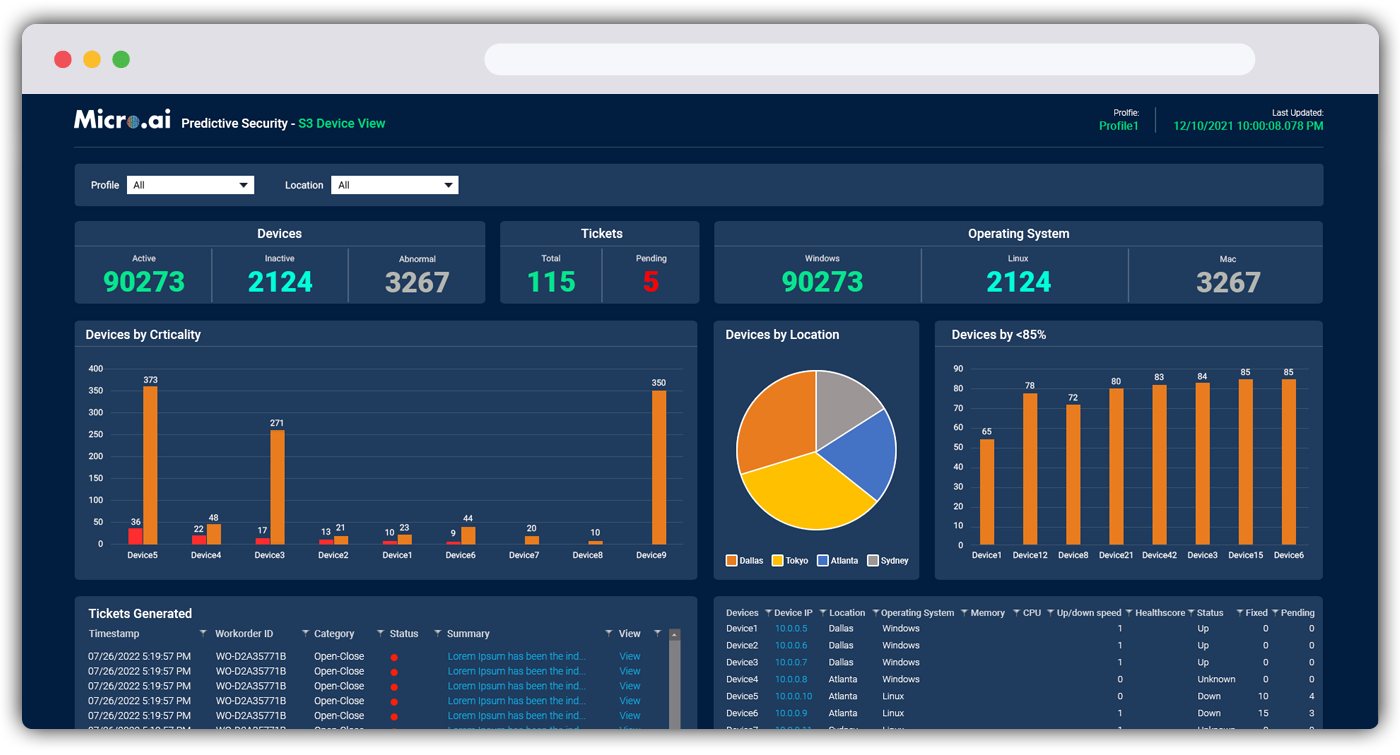The height and width of the screenshot is (755, 1400).
Task: Click the Inactive devices count 2124
Action: [x=281, y=282]
